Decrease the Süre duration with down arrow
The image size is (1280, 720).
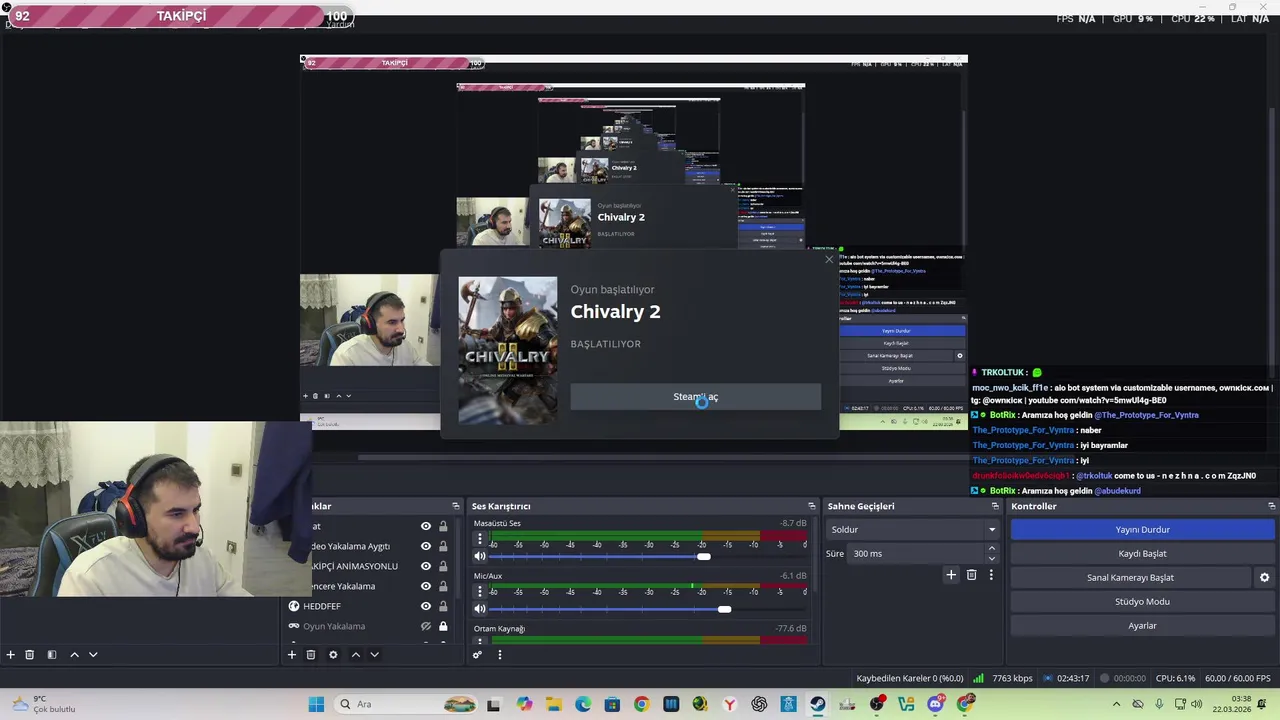point(992,558)
